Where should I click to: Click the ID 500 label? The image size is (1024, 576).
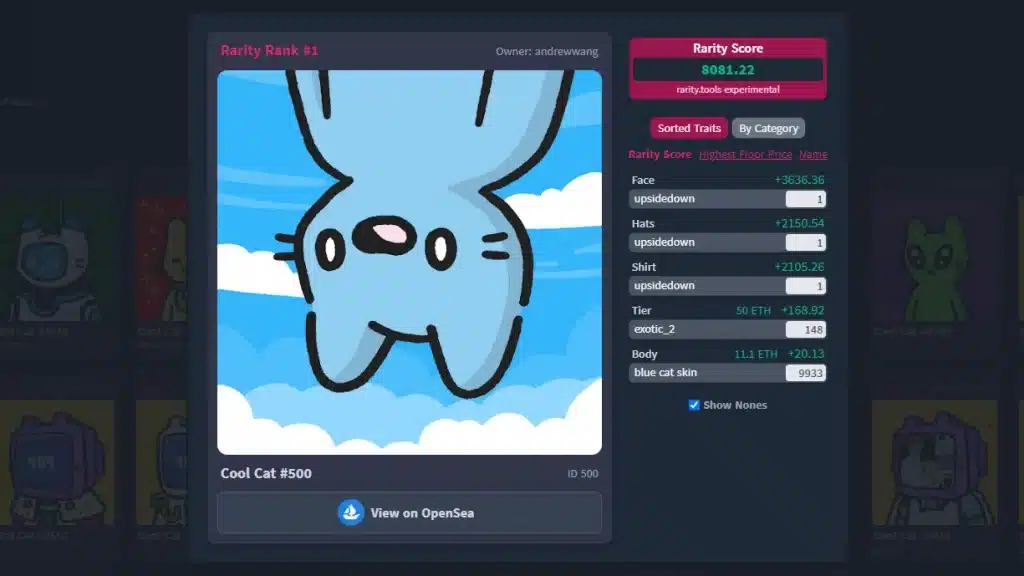583,473
